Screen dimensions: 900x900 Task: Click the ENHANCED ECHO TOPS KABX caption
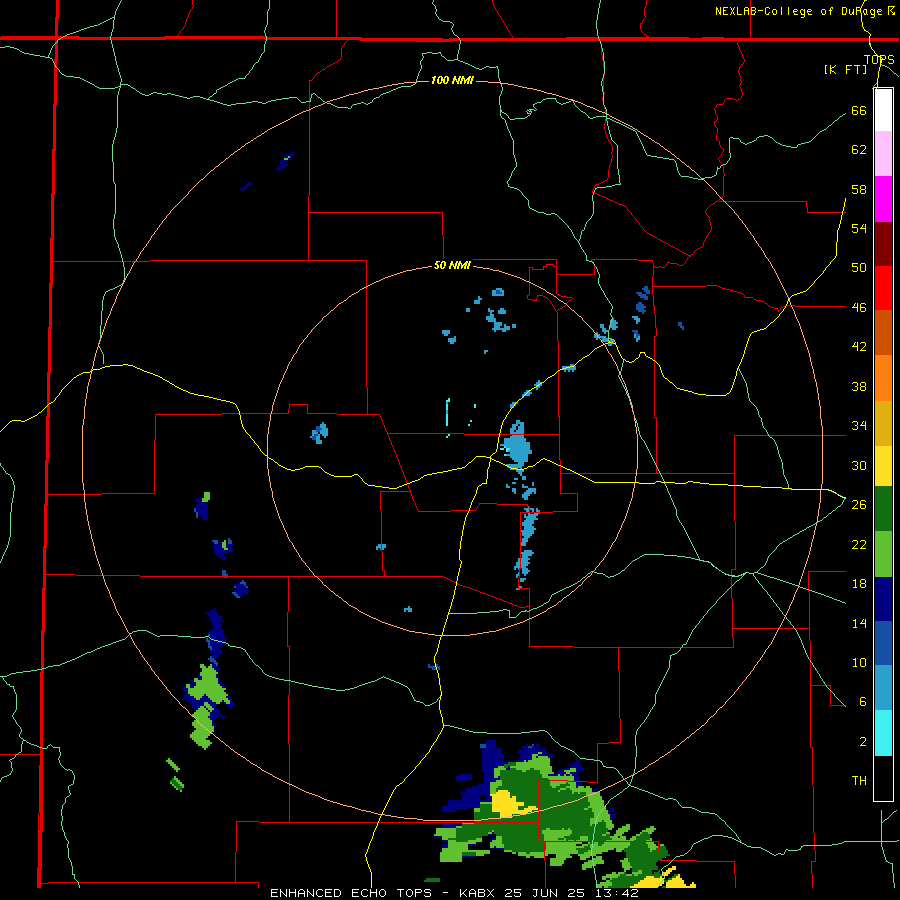[455, 893]
